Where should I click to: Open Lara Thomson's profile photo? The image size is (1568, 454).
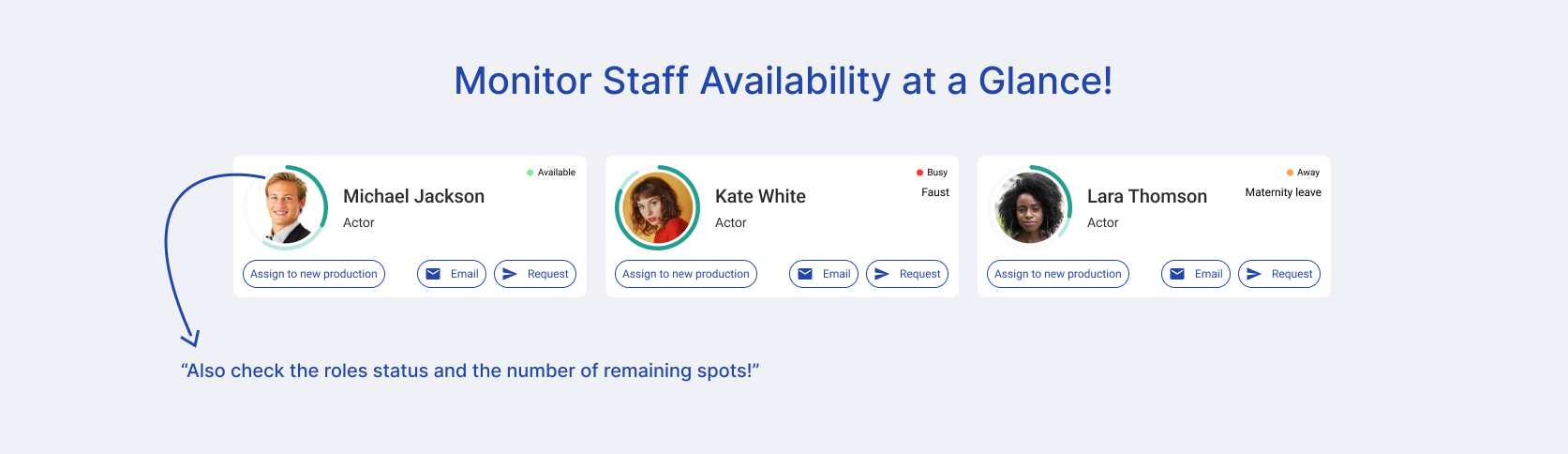(1030, 207)
